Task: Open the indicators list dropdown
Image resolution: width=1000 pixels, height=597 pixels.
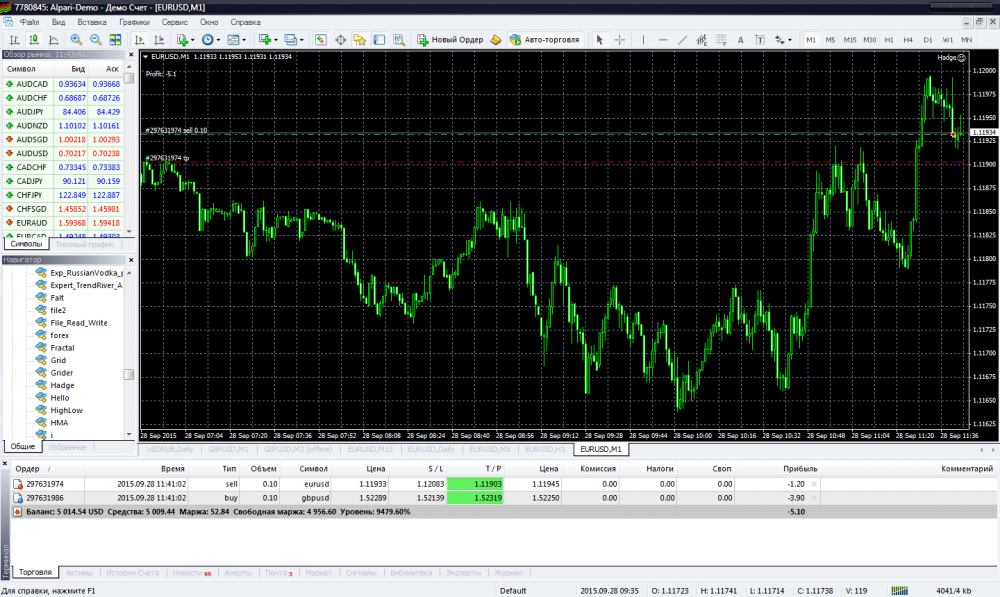Action: click(185, 40)
